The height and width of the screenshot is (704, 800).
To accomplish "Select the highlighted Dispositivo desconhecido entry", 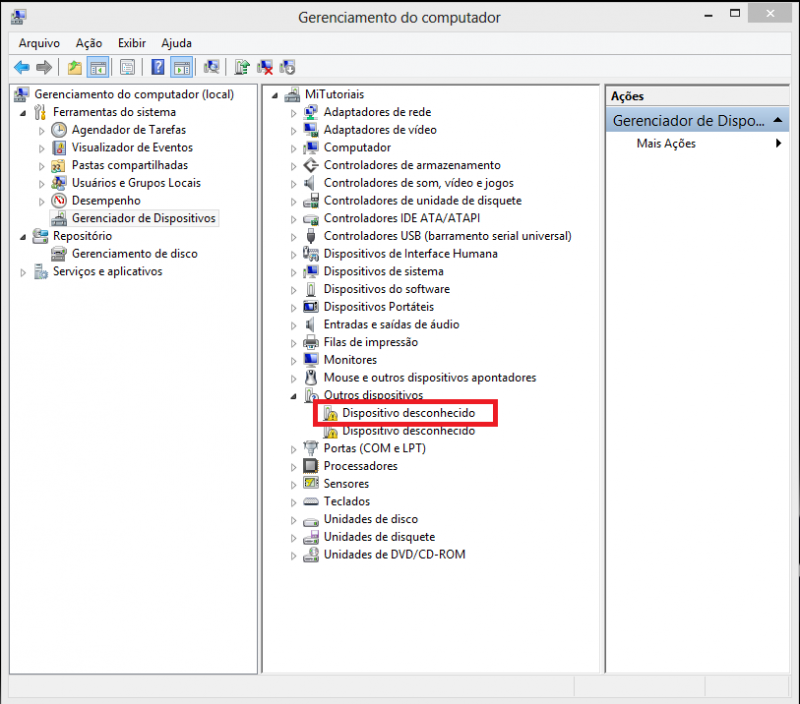I will click(408, 413).
